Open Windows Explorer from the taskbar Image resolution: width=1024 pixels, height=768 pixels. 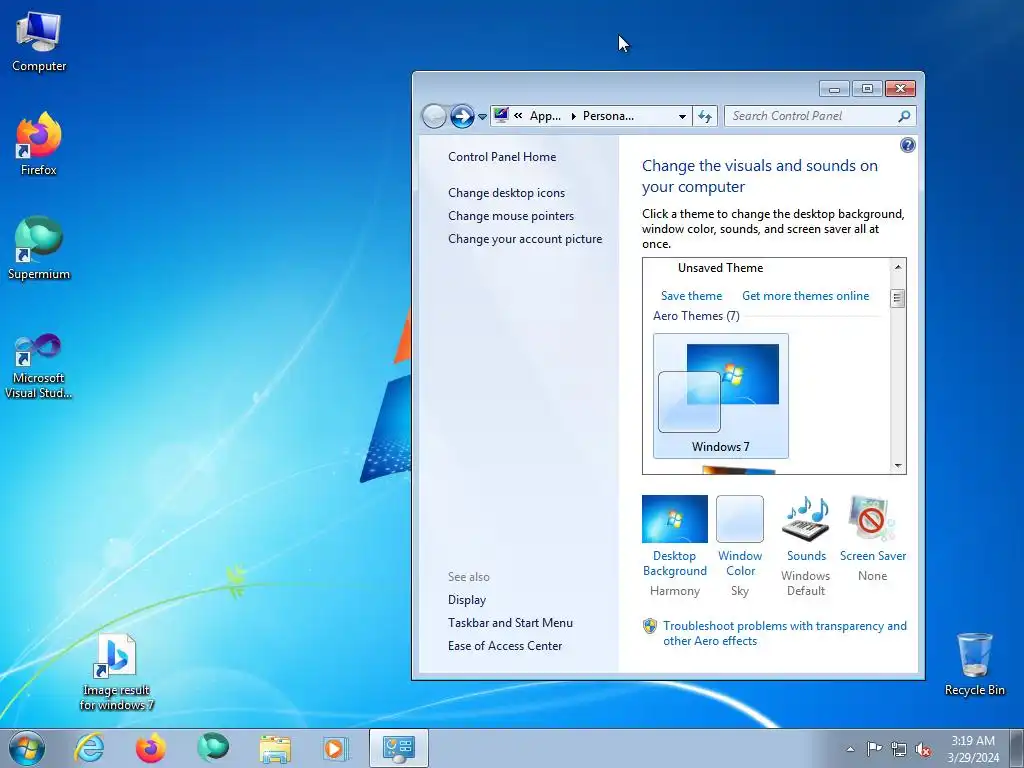tap(275, 748)
